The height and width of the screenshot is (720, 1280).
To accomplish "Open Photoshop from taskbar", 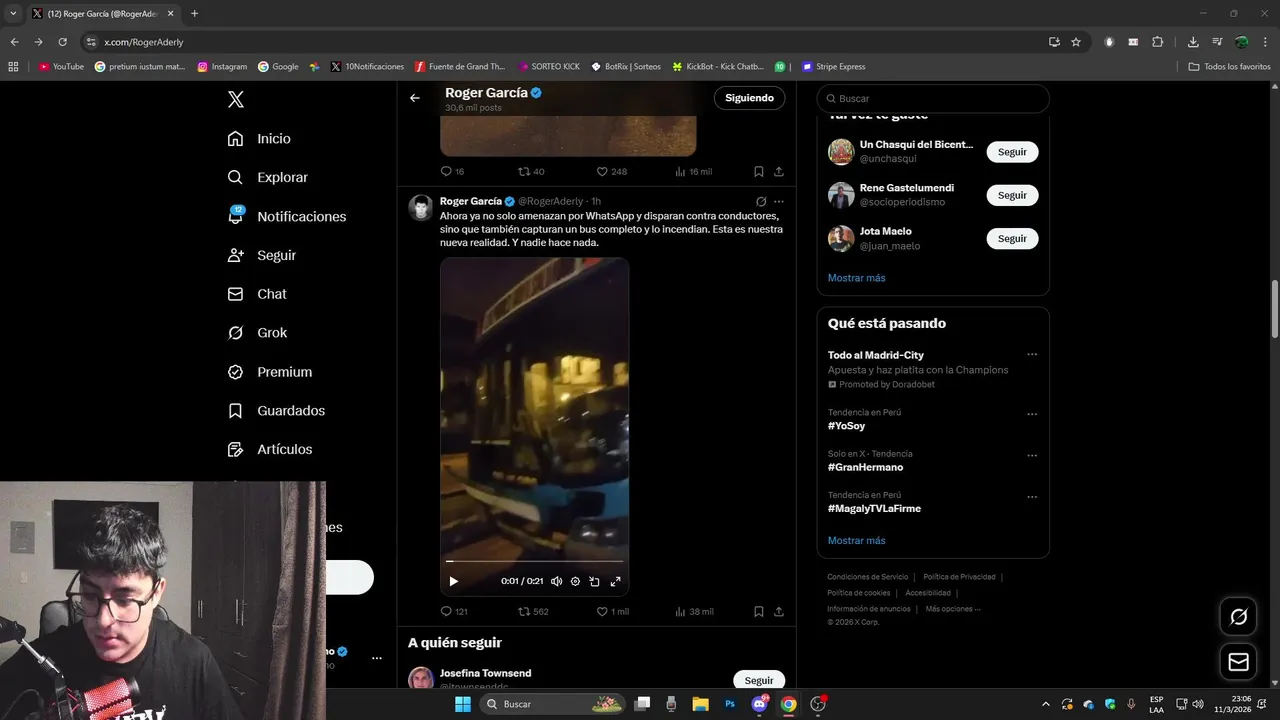I will coord(730,704).
